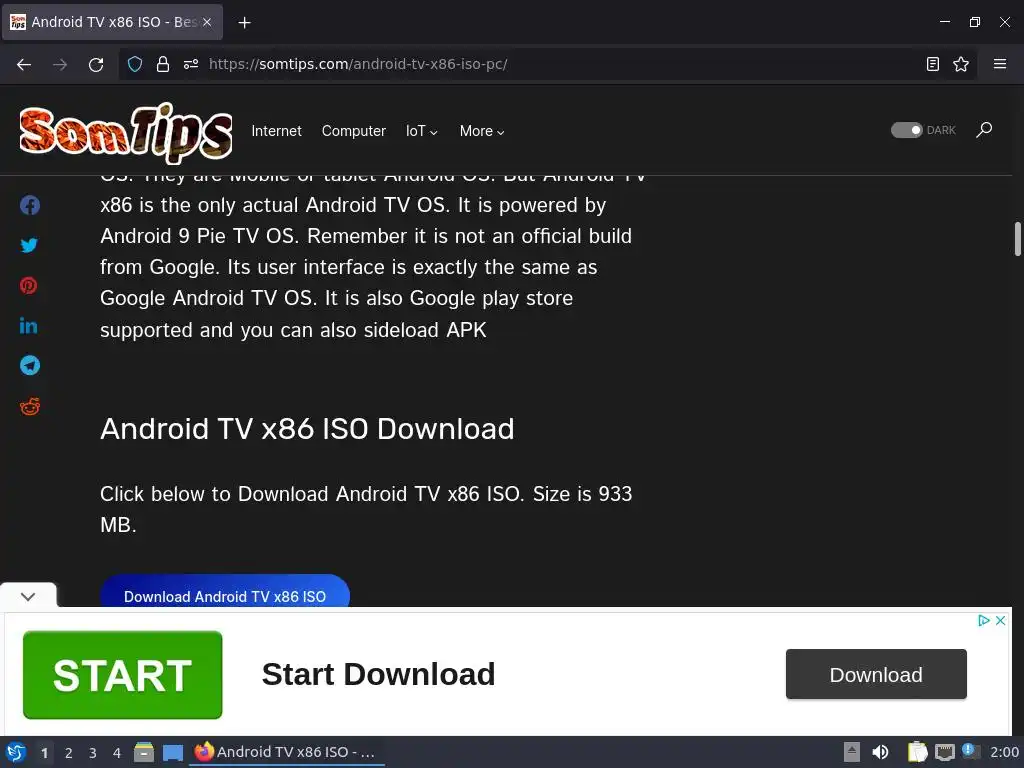Share the article on Reddit

click(29, 406)
